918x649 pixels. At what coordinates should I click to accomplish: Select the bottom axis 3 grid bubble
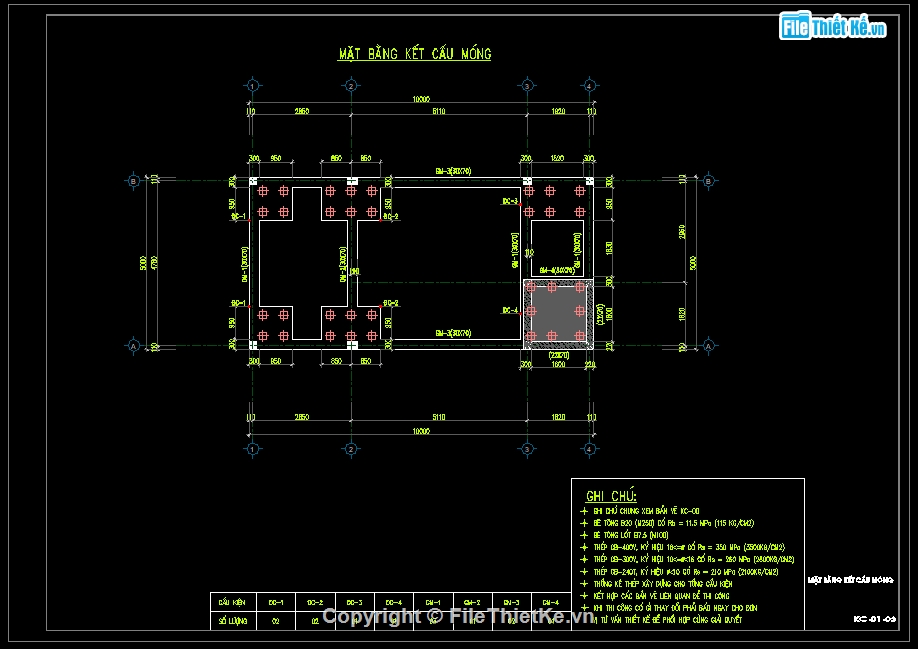click(527, 449)
